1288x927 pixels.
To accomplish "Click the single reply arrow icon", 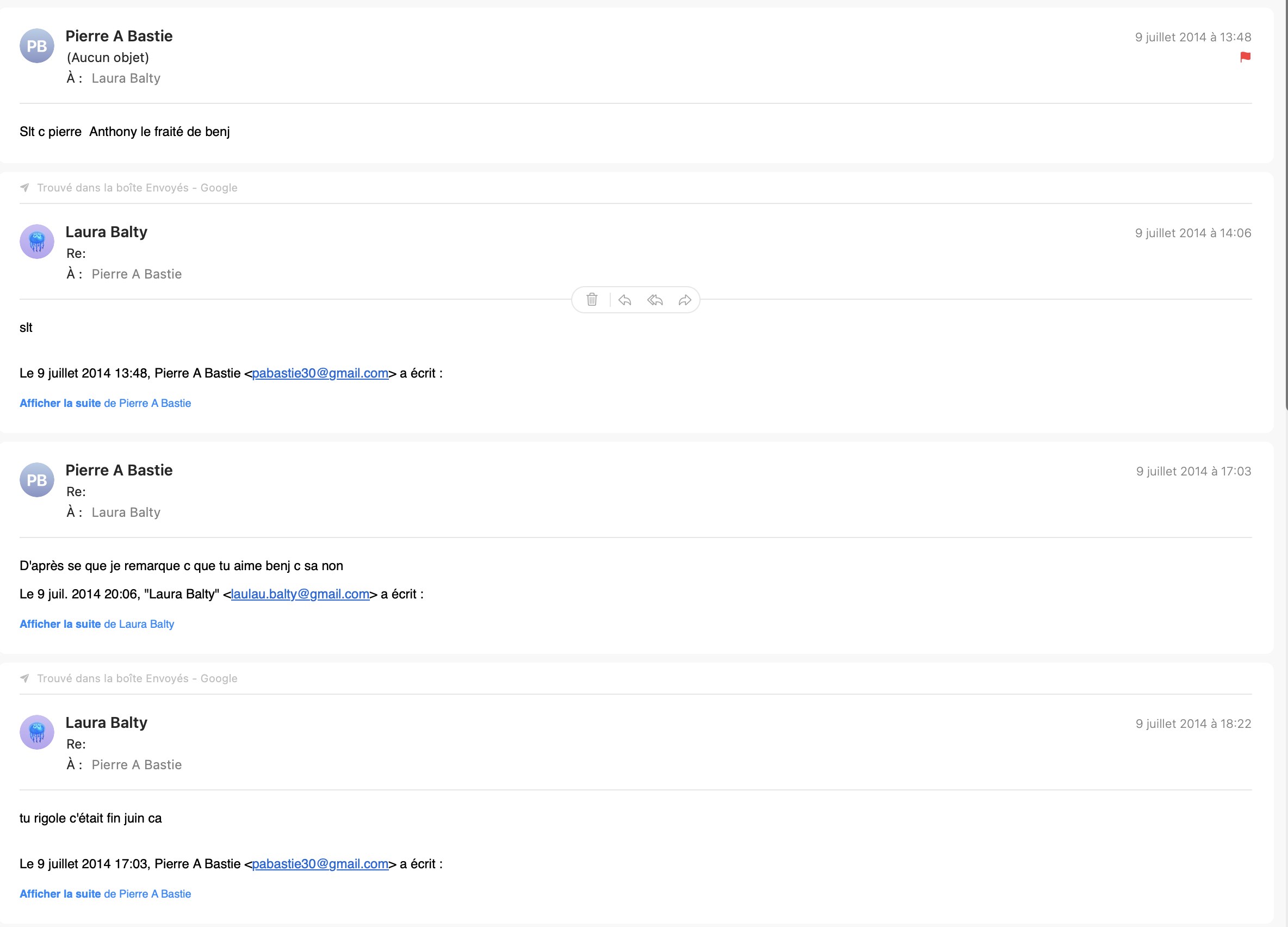I will point(625,299).
